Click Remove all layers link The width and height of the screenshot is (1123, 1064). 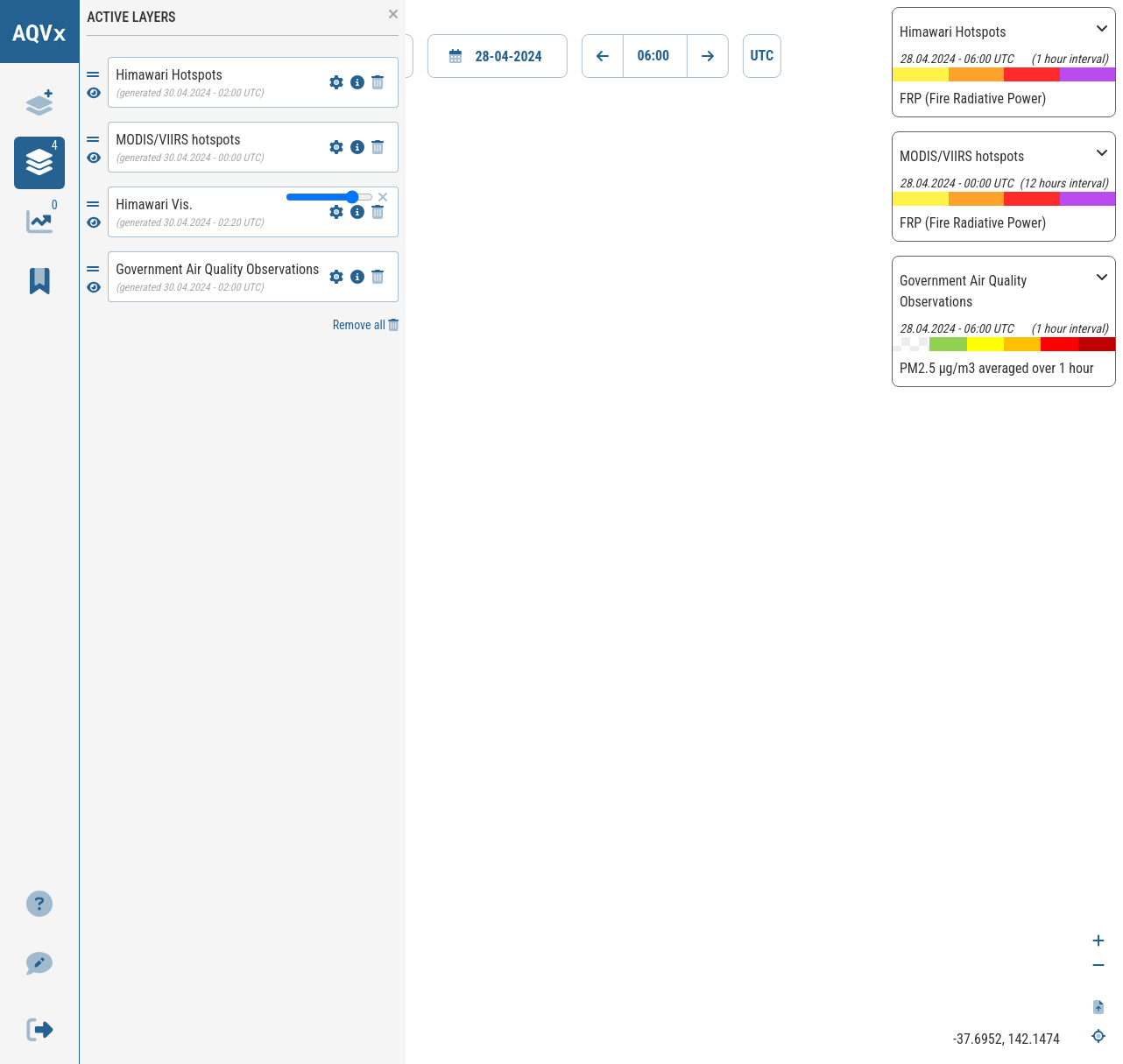[365, 325]
